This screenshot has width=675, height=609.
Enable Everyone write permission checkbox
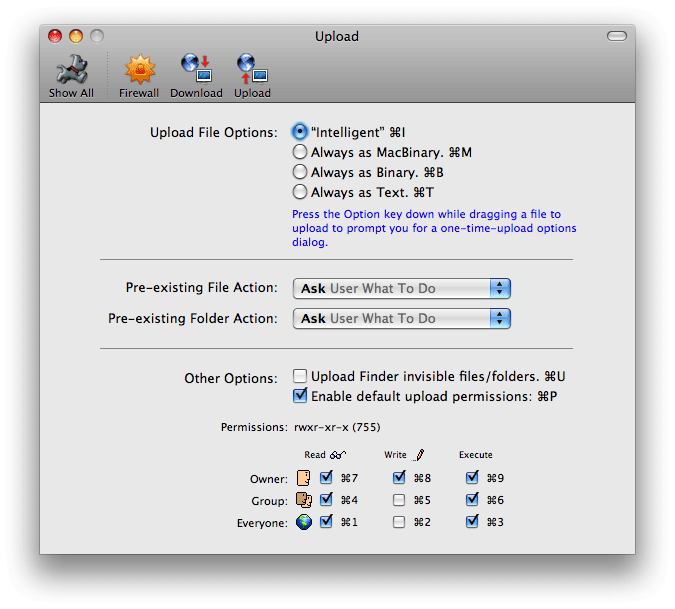click(399, 522)
